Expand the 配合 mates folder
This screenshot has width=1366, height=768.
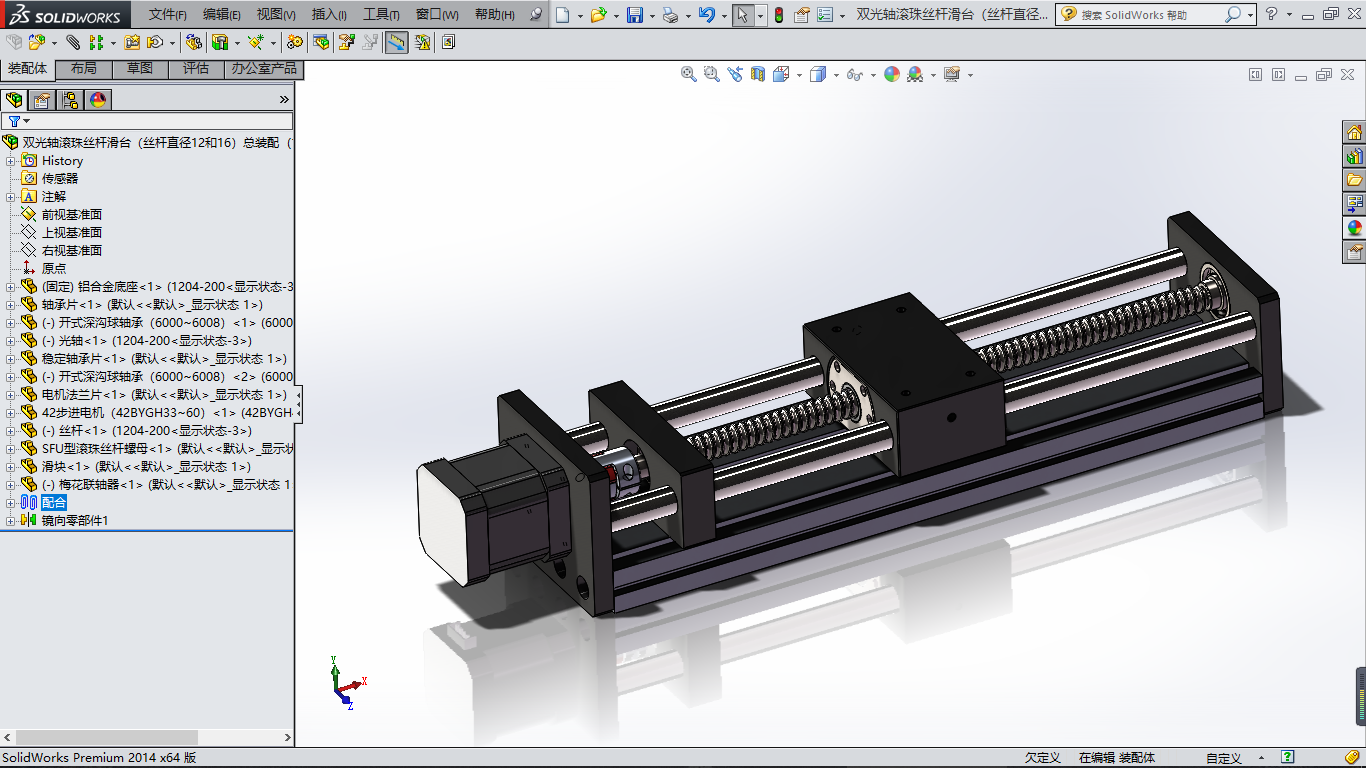pyautogui.click(x=11, y=503)
